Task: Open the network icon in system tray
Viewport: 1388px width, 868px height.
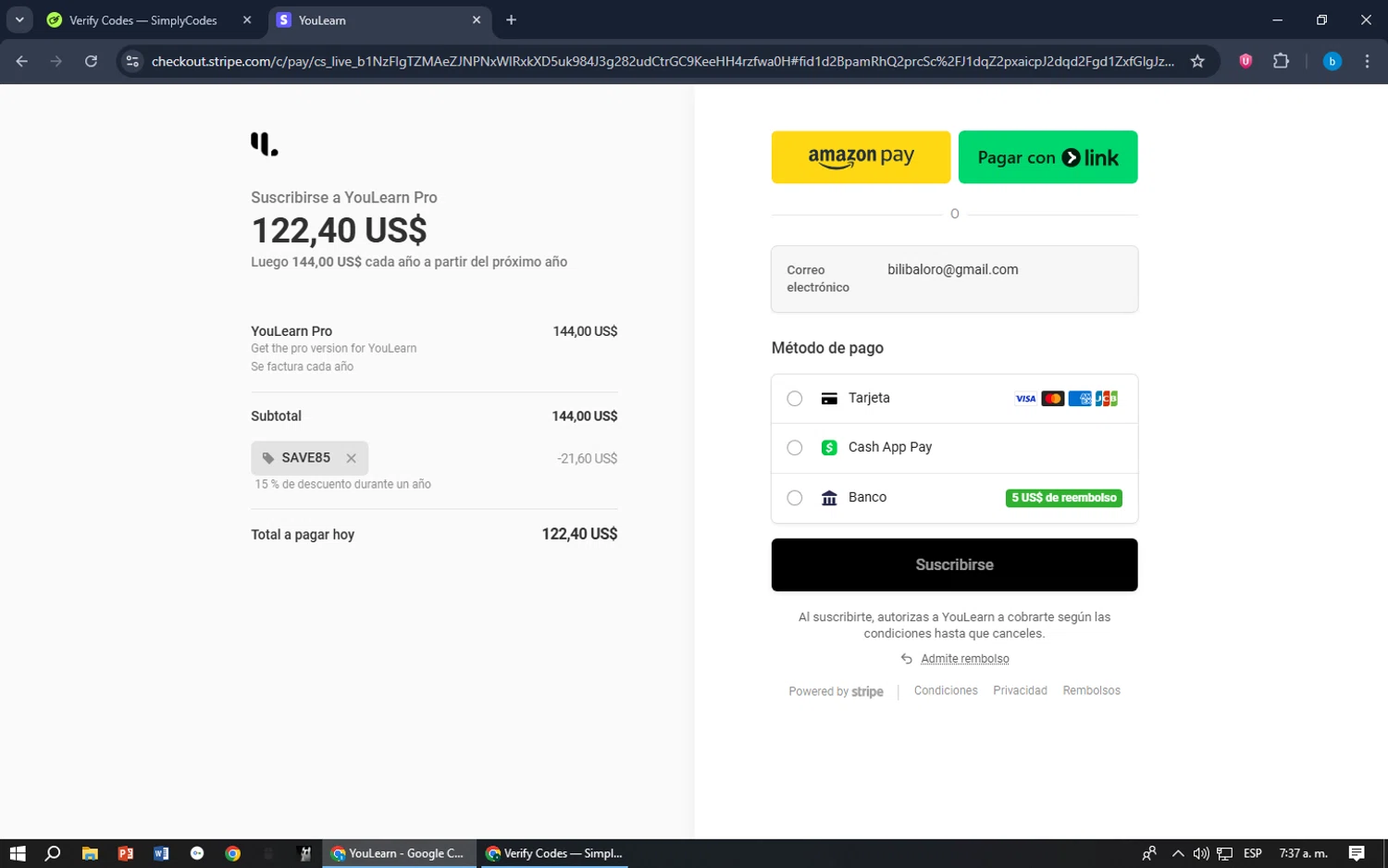Action: coord(1224,853)
